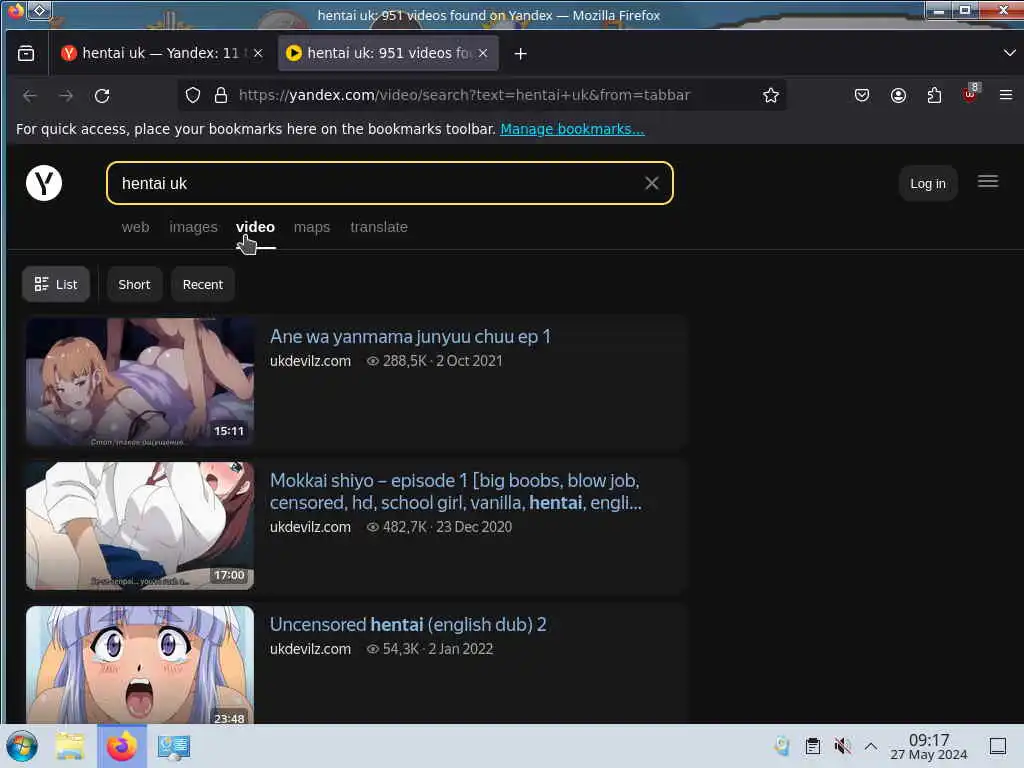The width and height of the screenshot is (1024, 768).
Task: Open the computer monitor taskbar app
Action: (x=174, y=746)
